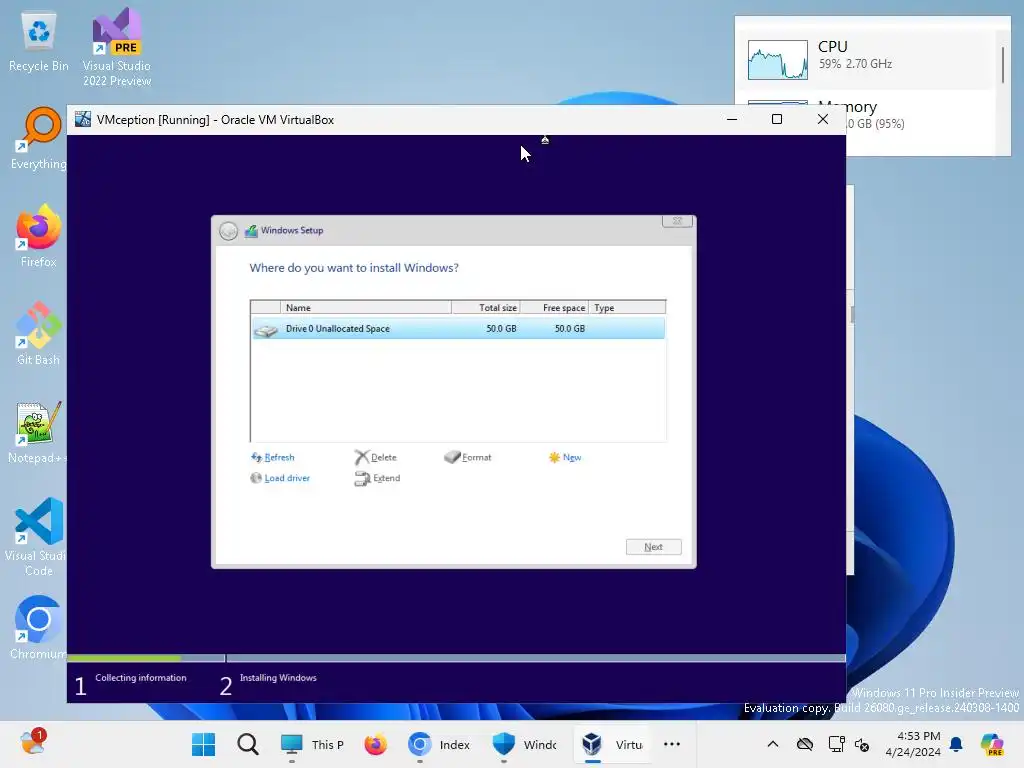This screenshot has height=768, width=1024.
Task: Click the back arrow in Windows Setup
Action: tap(229, 231)
